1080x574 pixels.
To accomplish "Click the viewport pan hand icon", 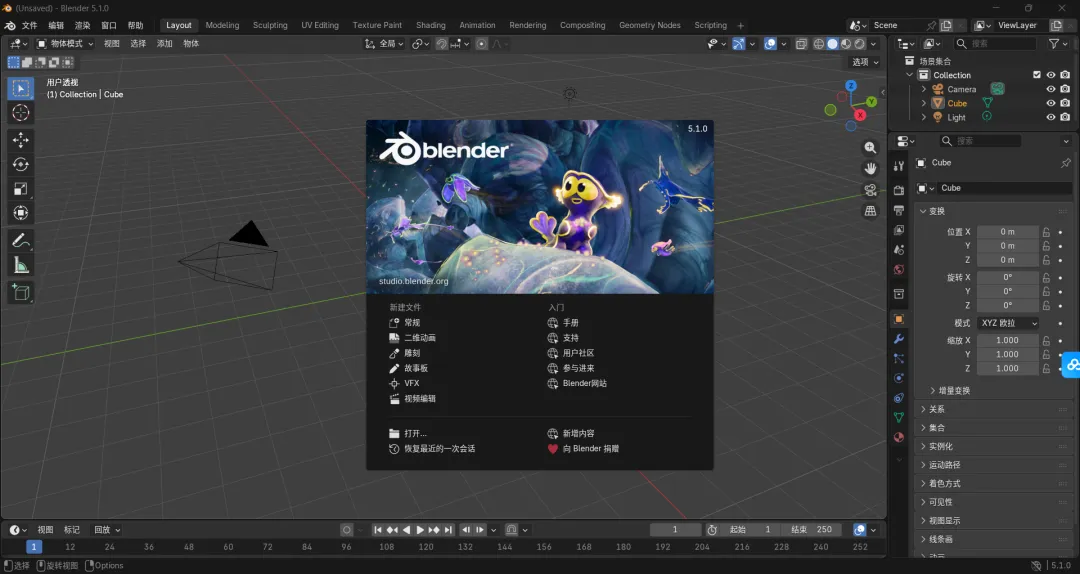I will coord(871,169).
